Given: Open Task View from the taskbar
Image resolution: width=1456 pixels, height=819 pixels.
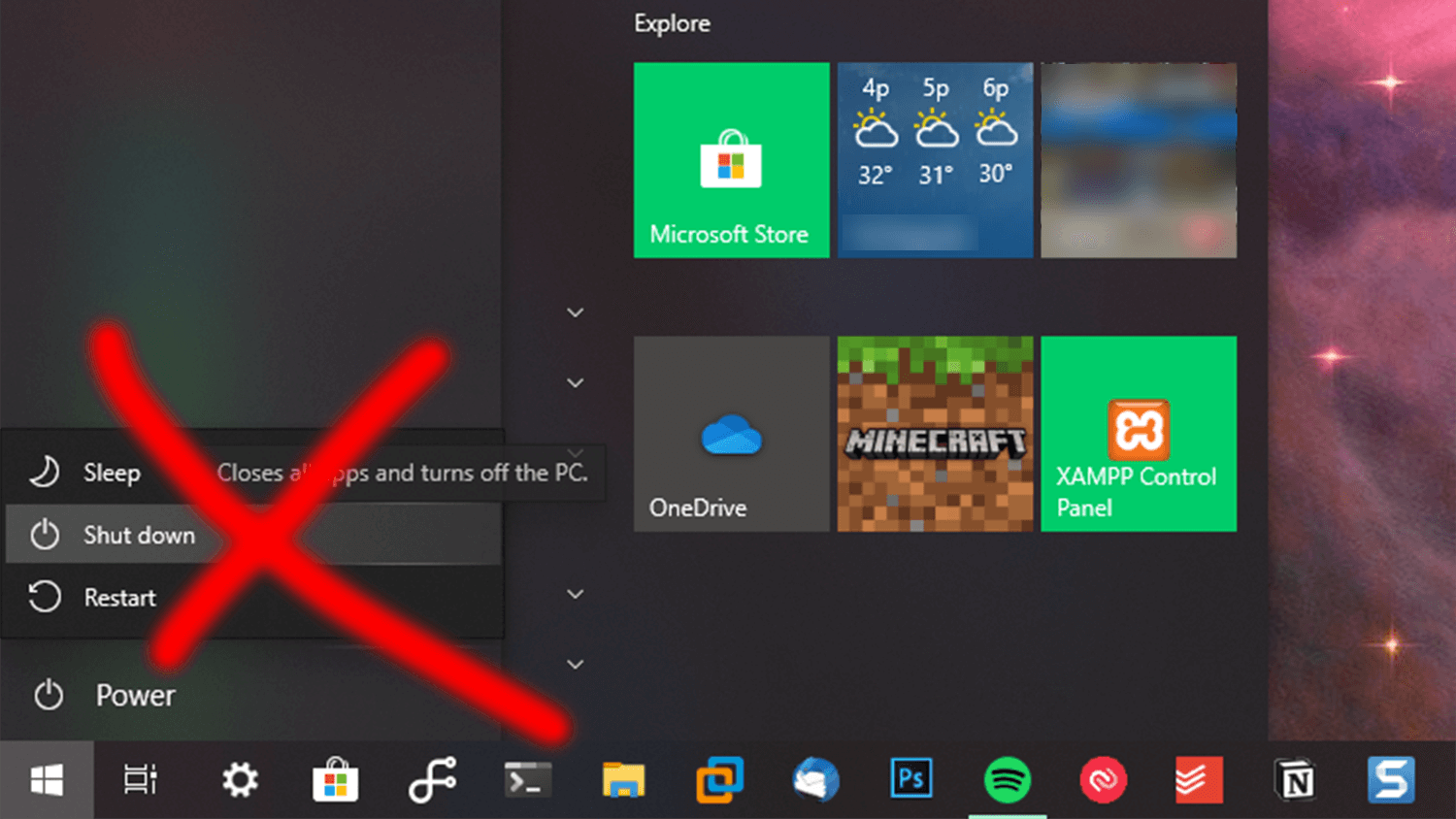Looking at the screenshot, I should [139, 778].
